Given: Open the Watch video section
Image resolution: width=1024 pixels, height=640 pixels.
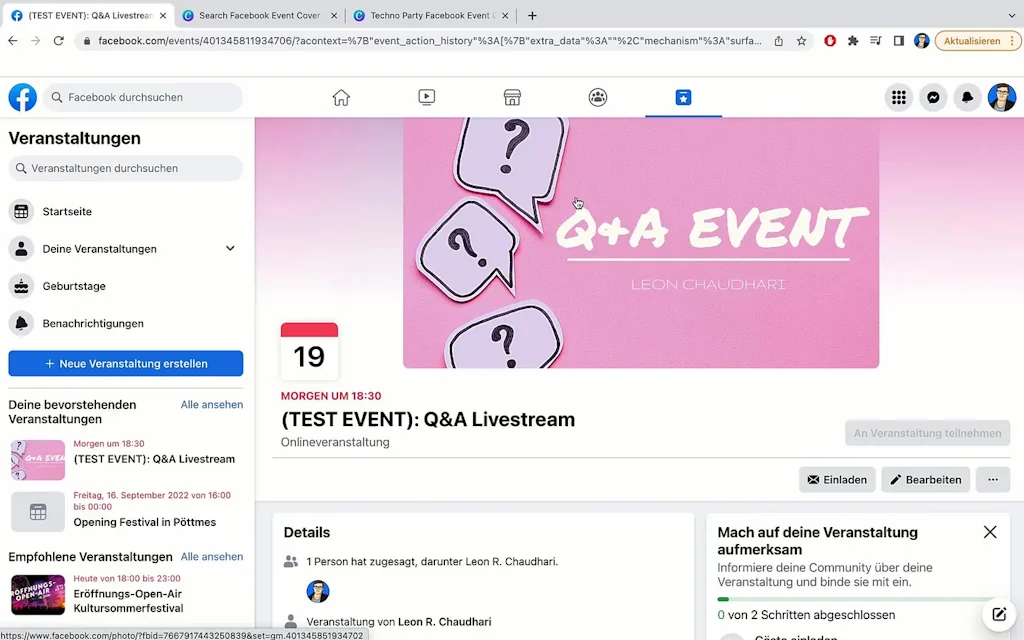Looking at the screenshot, I should tap(426, 97).
